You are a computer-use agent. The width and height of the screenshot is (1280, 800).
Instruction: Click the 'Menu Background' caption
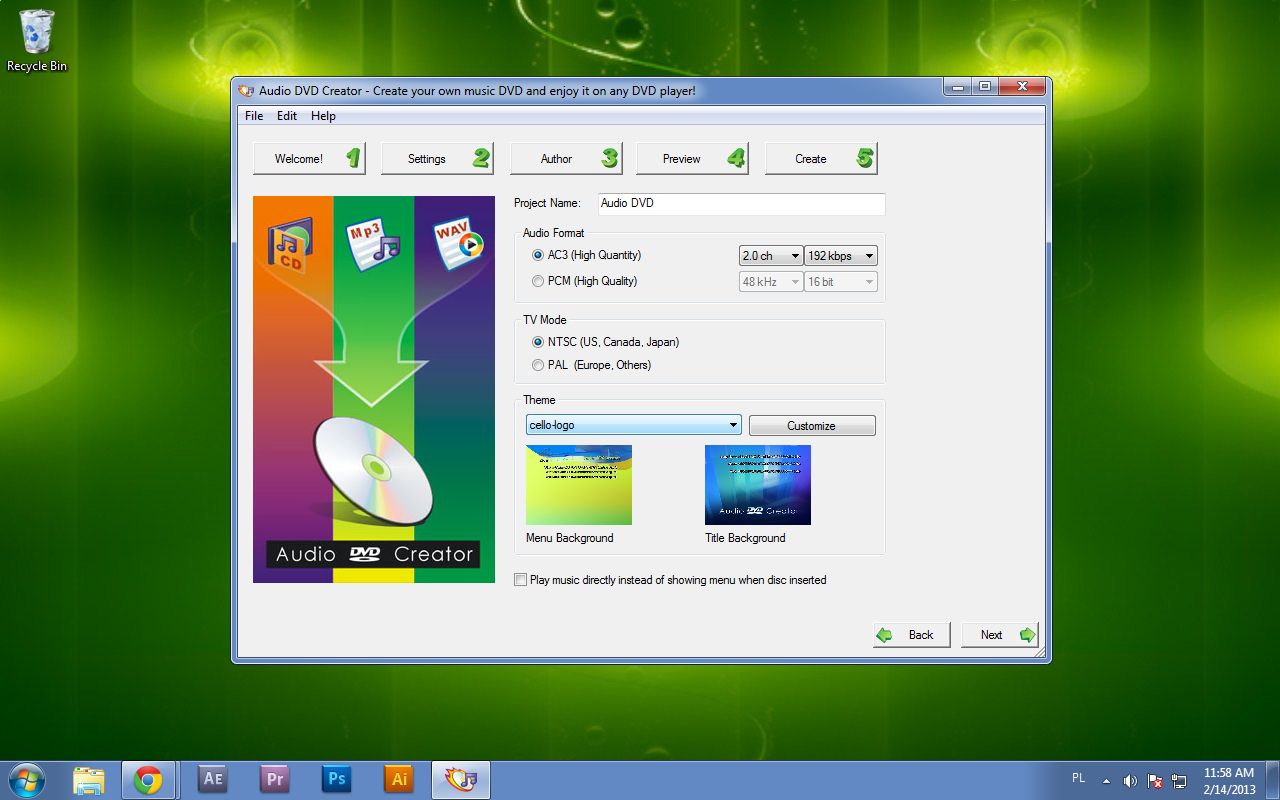(x=570, y=538)
